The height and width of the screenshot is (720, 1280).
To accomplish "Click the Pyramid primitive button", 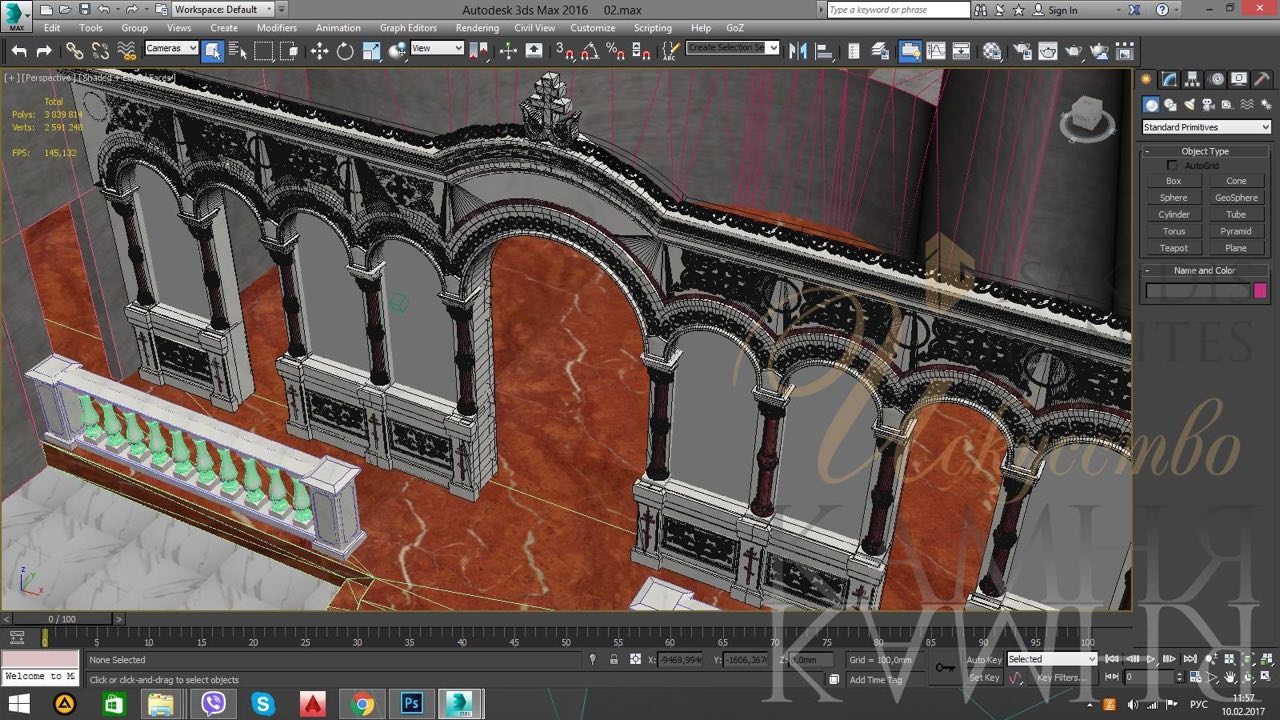I will (x=1236, y=231).
